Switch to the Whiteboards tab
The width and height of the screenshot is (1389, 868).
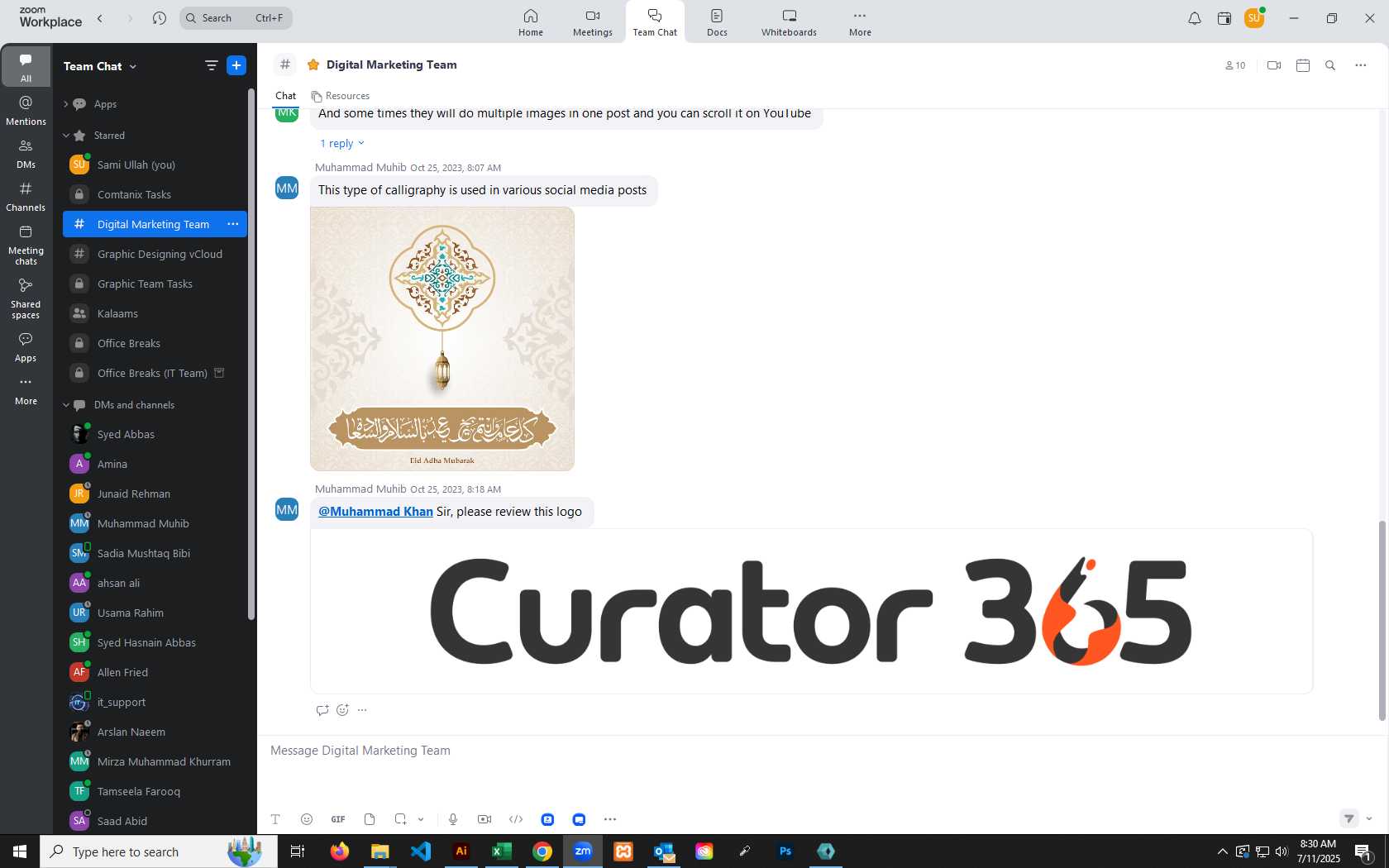tap(789, 22)
